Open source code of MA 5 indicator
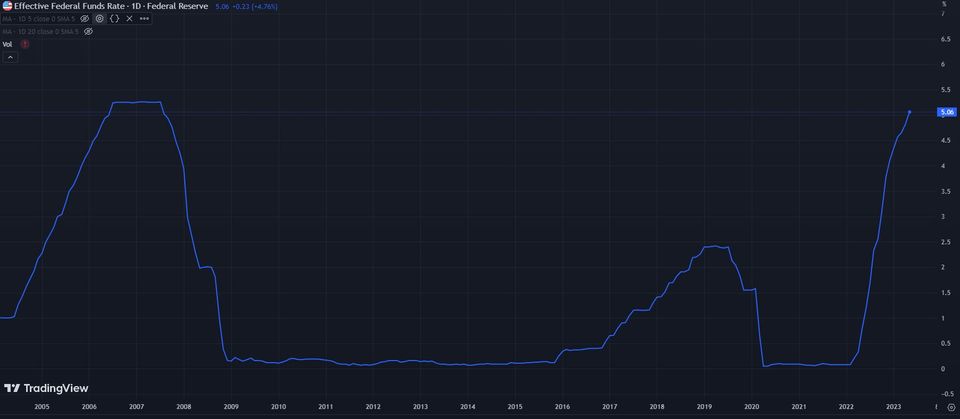The height and width of the screenshot is (419, 960). point(114,18)
